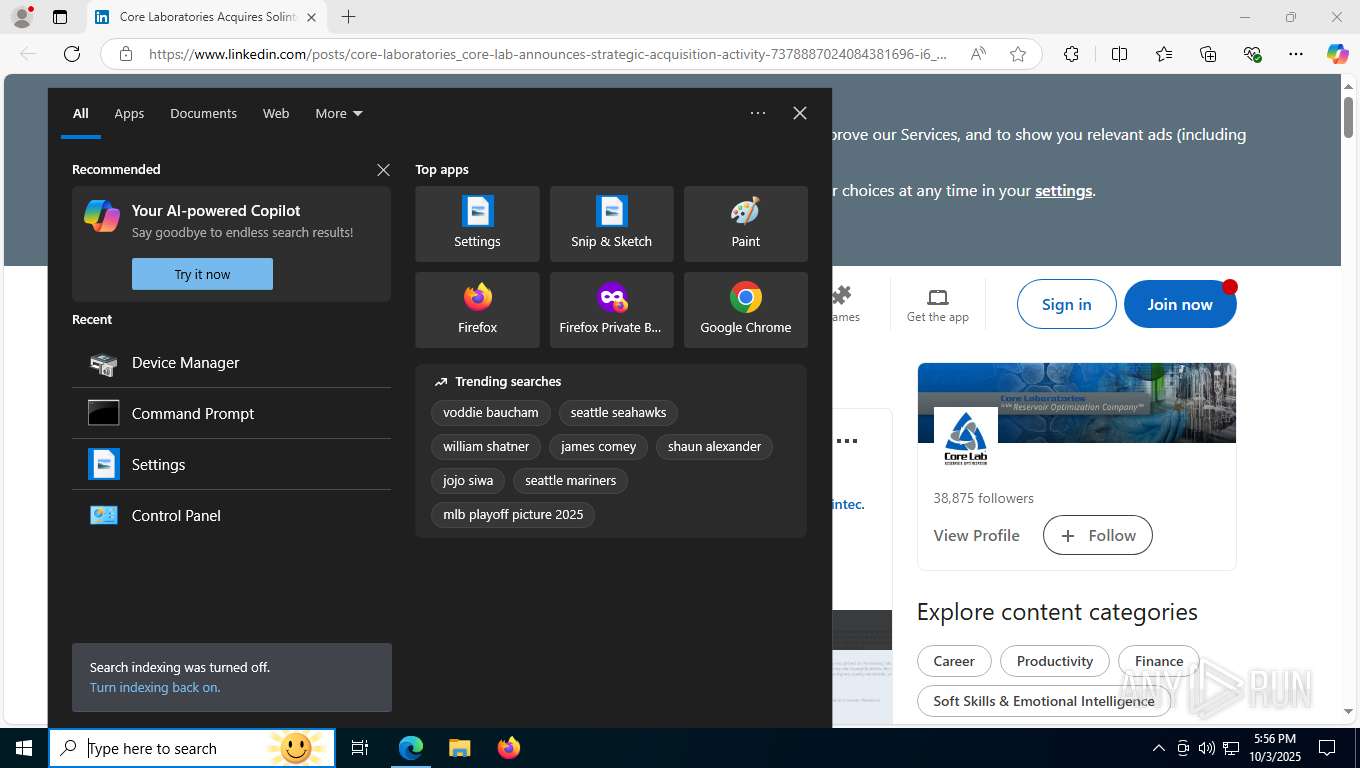Screen dimensions: 1360x768
Task: Switch to Documents search tab
Action: click(x=203, y=113)
